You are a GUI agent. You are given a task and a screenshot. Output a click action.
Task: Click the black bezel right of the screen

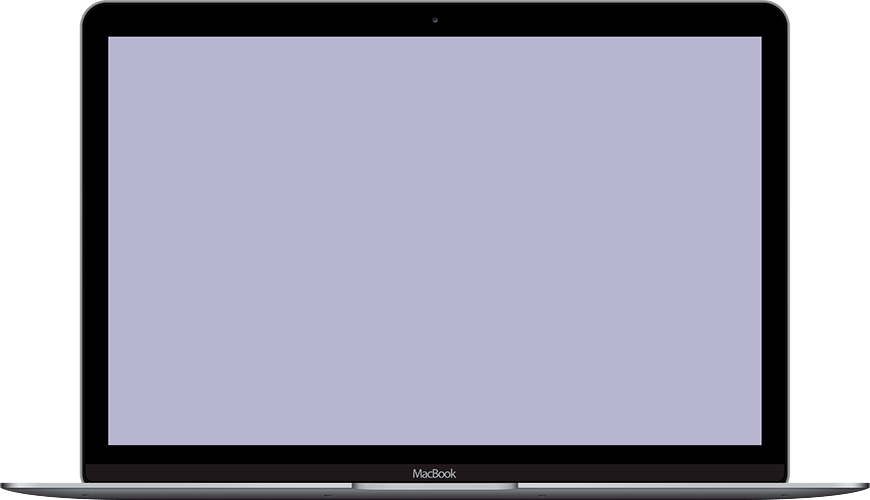point(774,241)
